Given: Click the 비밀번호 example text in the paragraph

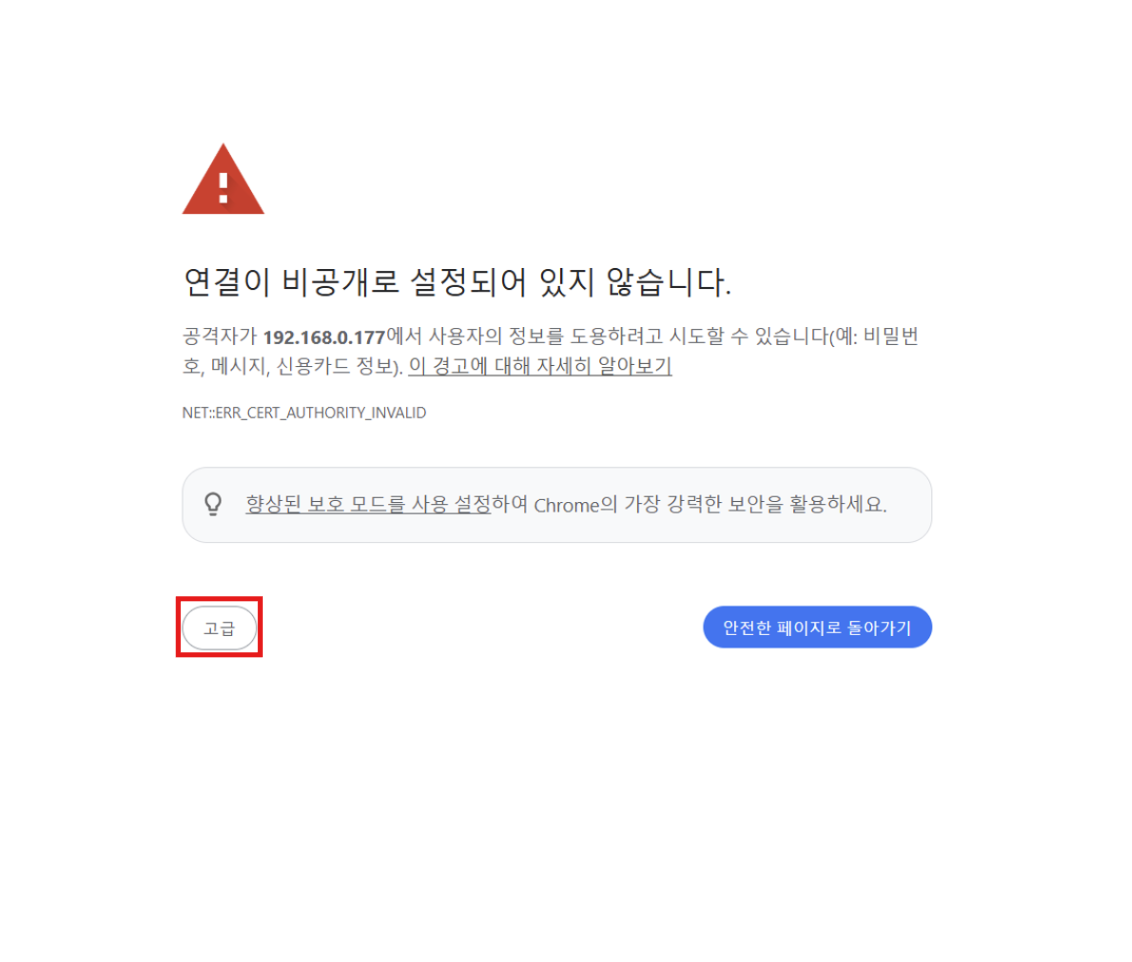Looking at the screenshot, I should pos(891,336).
